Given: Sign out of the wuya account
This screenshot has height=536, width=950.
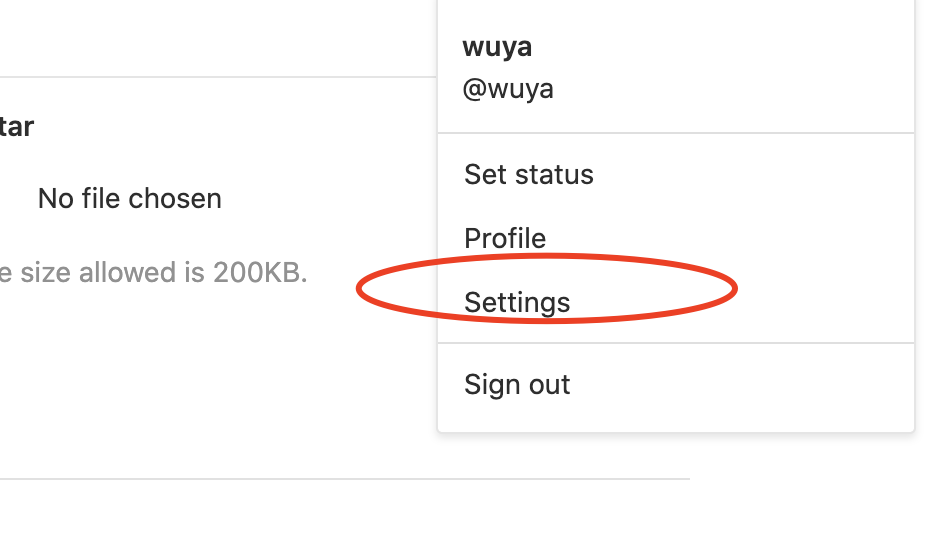Looking at the screenshot, I should pyautogui.click(x=517, y=384).
